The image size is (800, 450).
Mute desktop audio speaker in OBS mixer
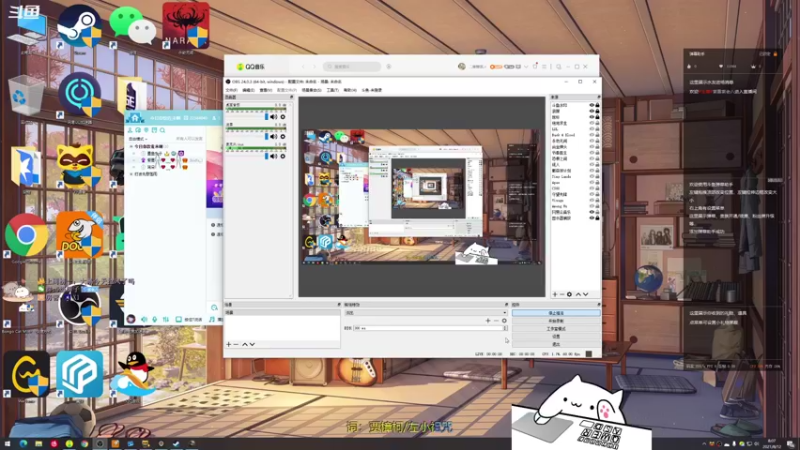(x=274, y=117)
